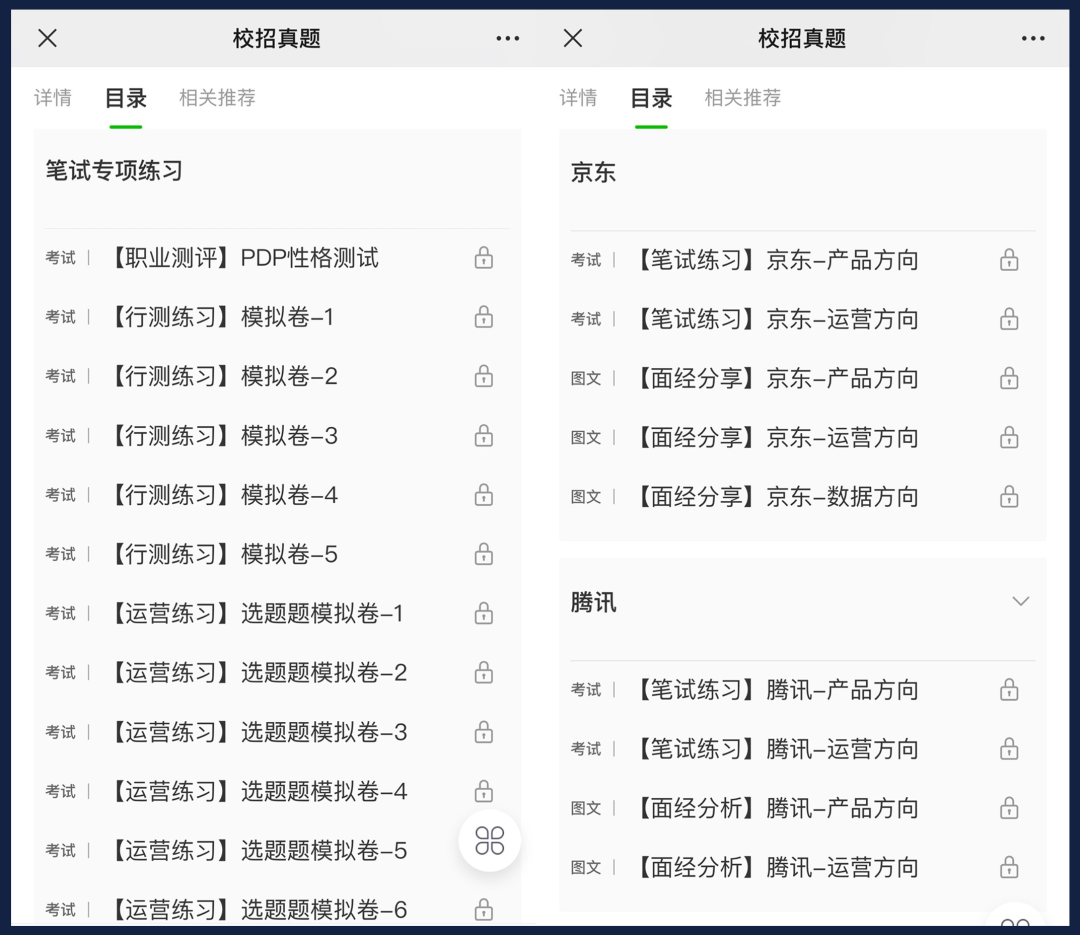Click the 笔试专项练习 section header
Viewport: 1080px width, 935px height.
114,170
